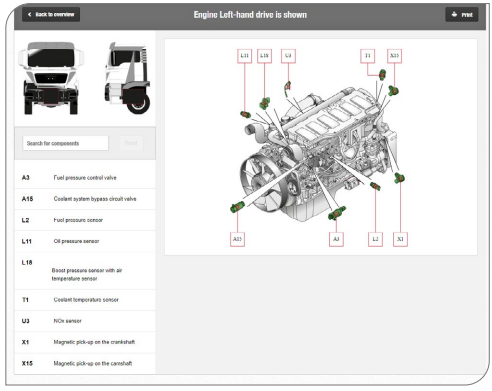
Task: Select L11 Oil pressure sensor row
Action: [85, 241]
